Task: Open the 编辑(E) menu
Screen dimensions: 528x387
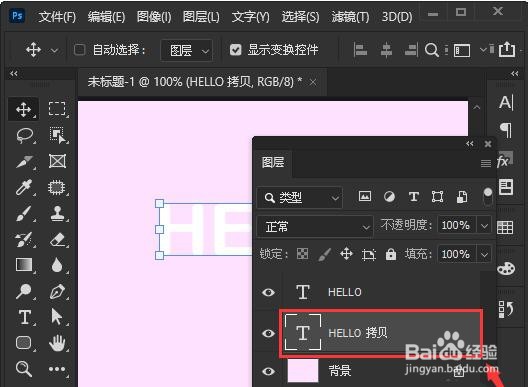Action: click(106, 16)
